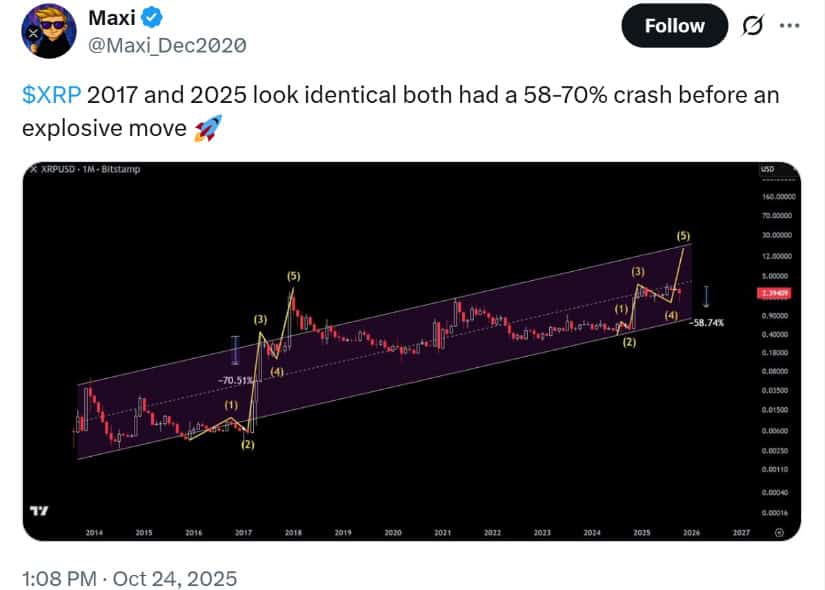Click the -70.51% crash label
The width and height of the screenshot is (825, 590).
pos(239,381)
